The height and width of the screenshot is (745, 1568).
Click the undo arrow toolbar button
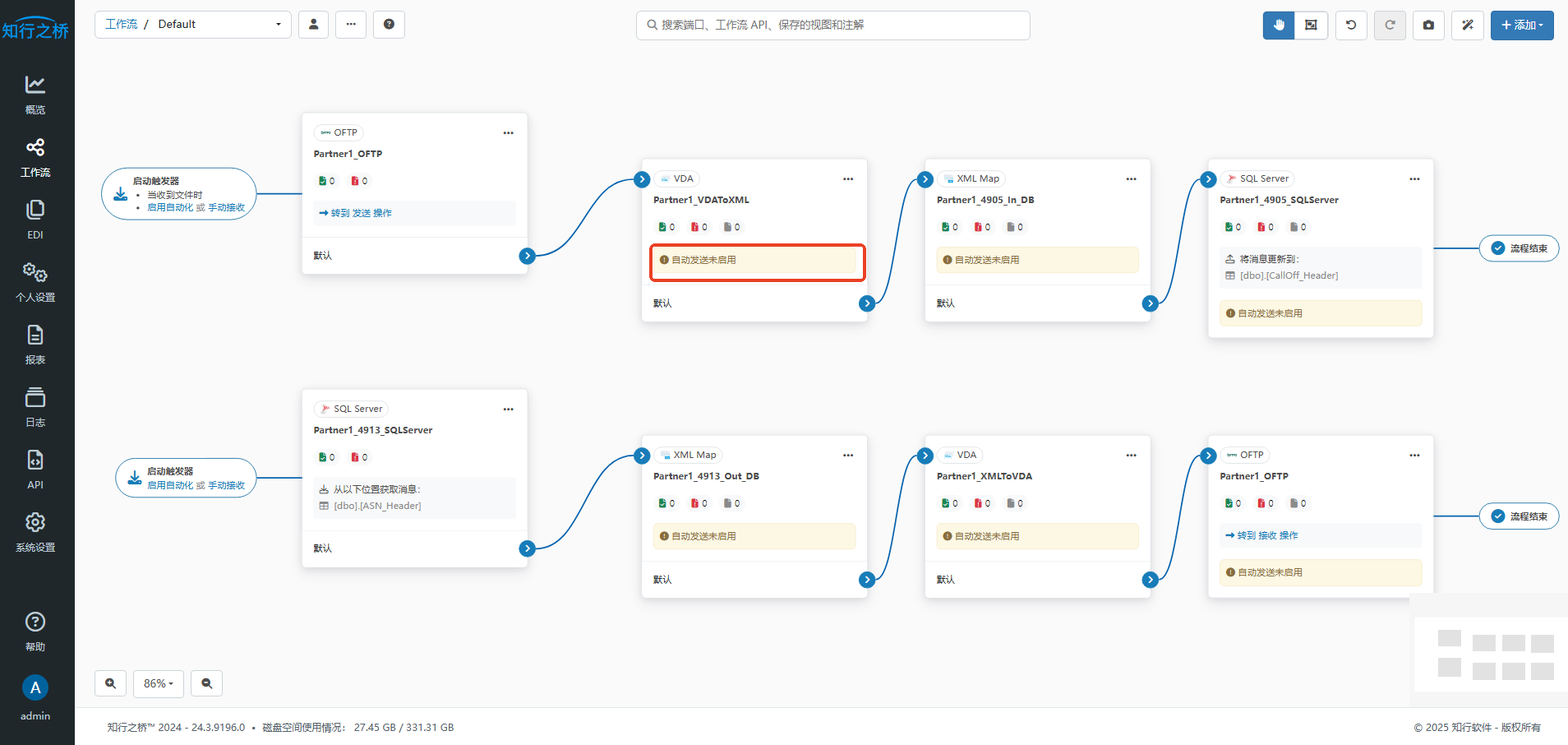click(x=1351, y=25)
